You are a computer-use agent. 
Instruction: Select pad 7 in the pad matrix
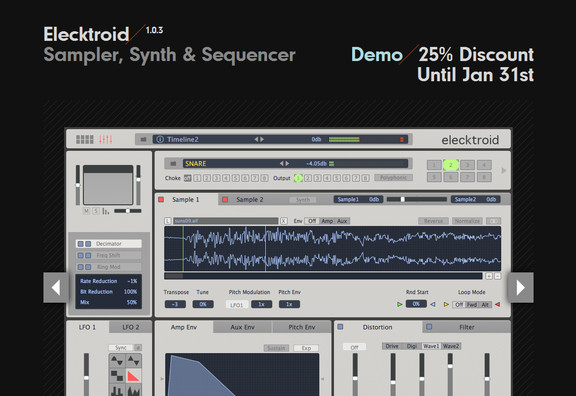pyautogui.click(x=467, y=177)
